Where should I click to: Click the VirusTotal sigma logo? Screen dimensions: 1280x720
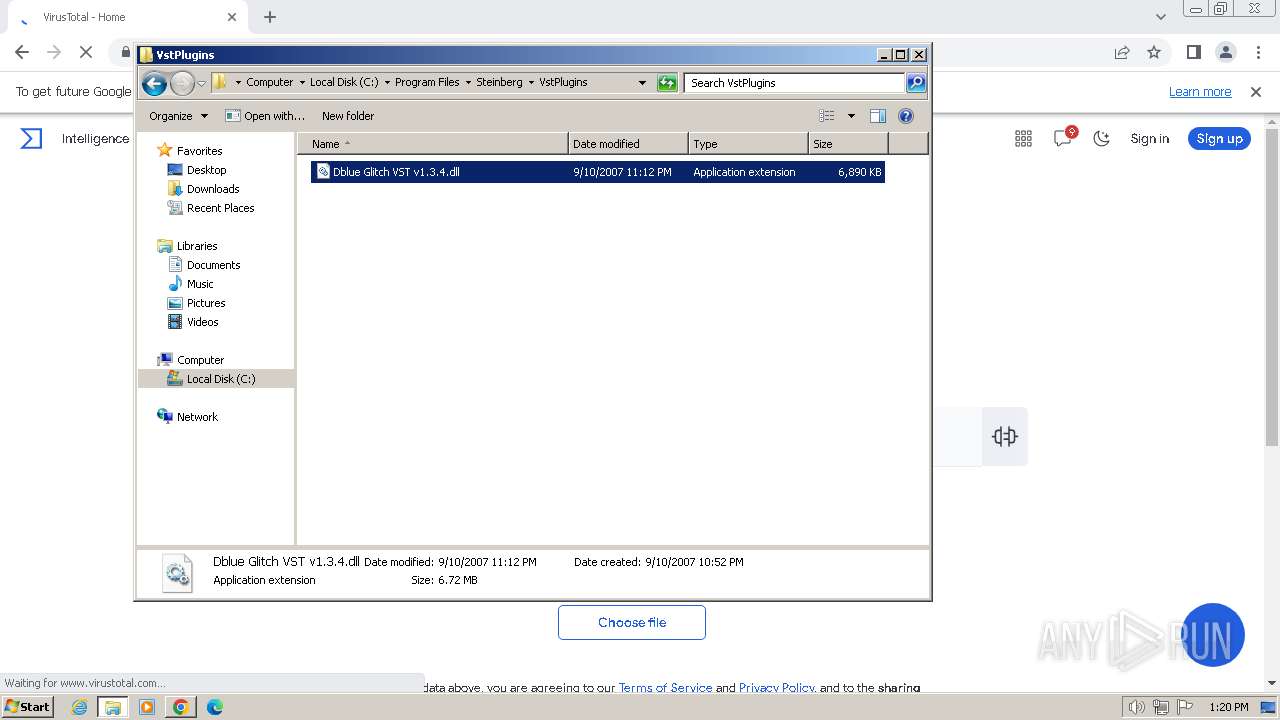point(31,139)
